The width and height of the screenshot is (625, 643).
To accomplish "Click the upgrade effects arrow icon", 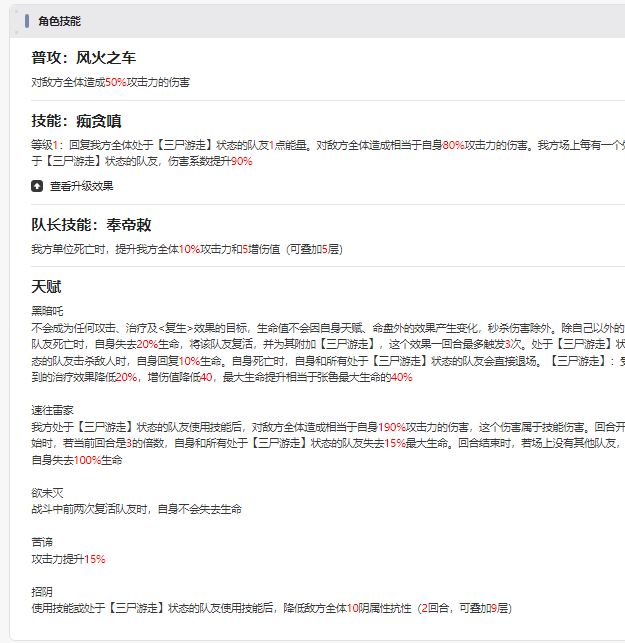I will tap(37, 186).
